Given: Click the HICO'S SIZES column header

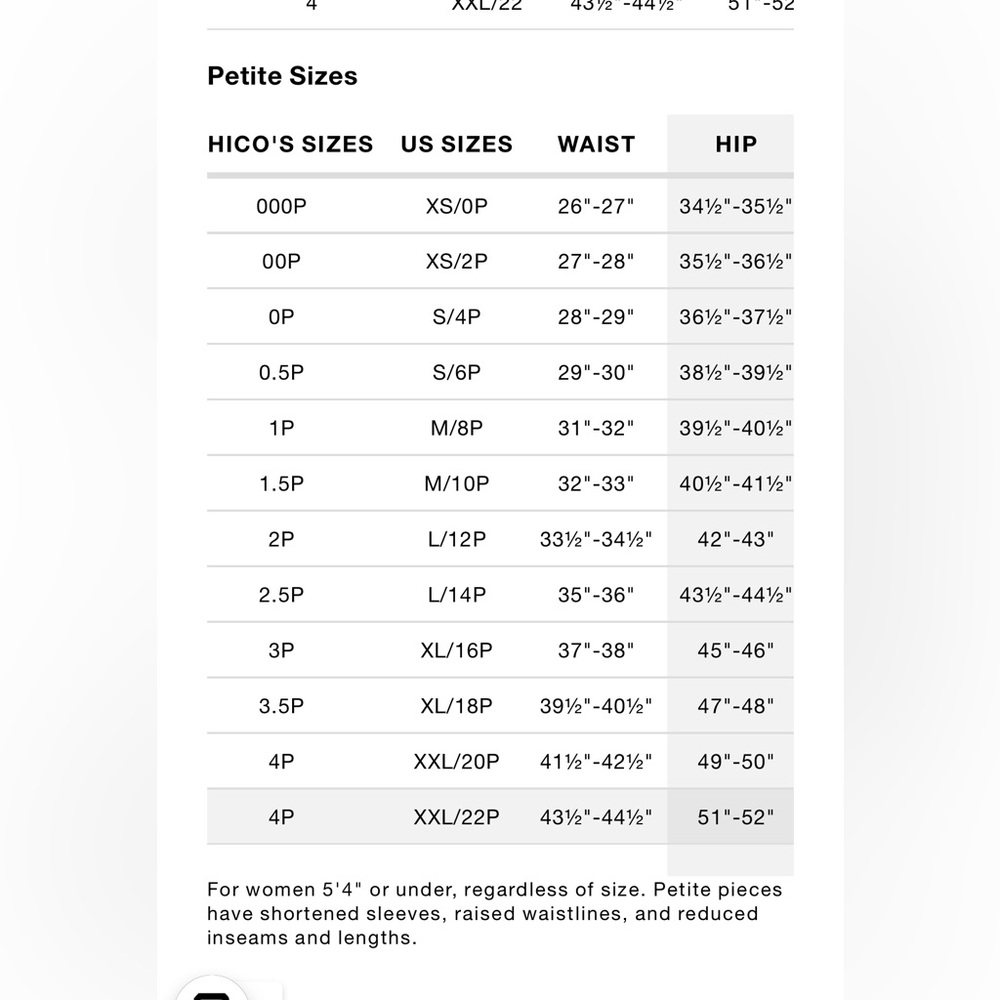Looking at the screenshot, I should tap(290, 144).
